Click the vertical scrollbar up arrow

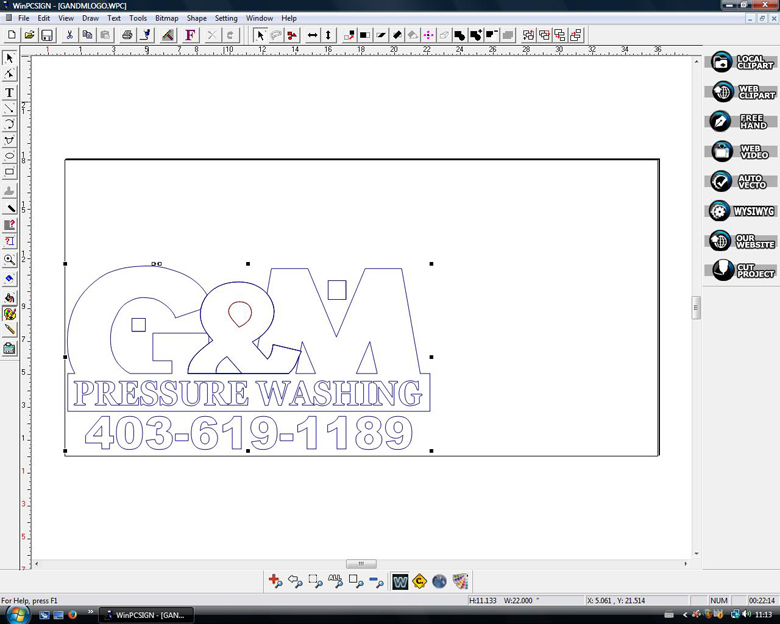tap(696, 62)
